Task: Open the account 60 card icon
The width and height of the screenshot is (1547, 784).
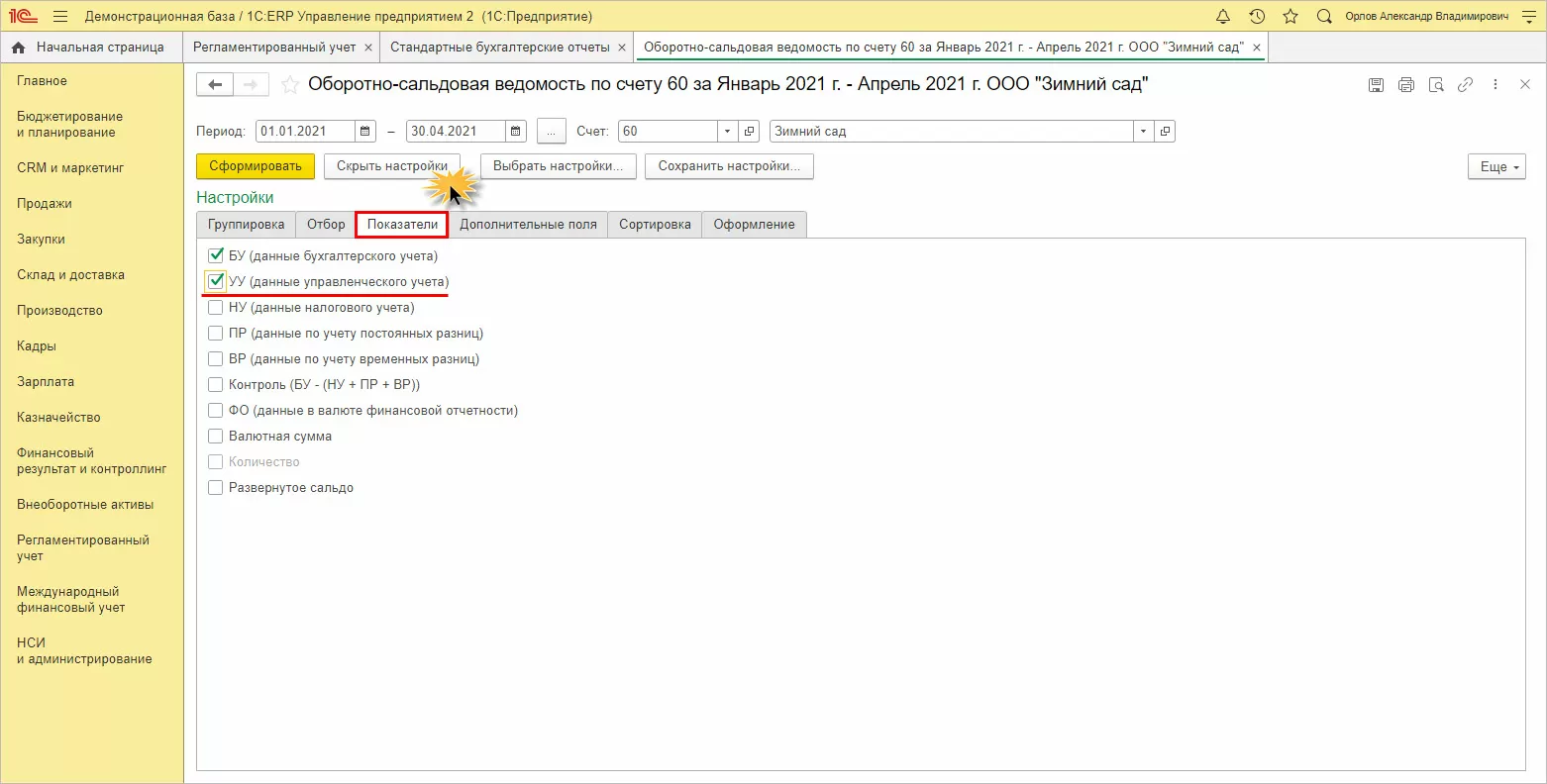Action: (750, 131)
